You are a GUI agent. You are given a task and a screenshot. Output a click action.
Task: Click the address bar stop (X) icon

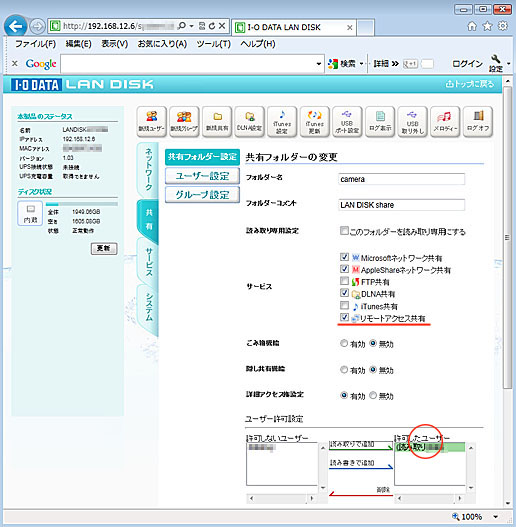(222, 26)
